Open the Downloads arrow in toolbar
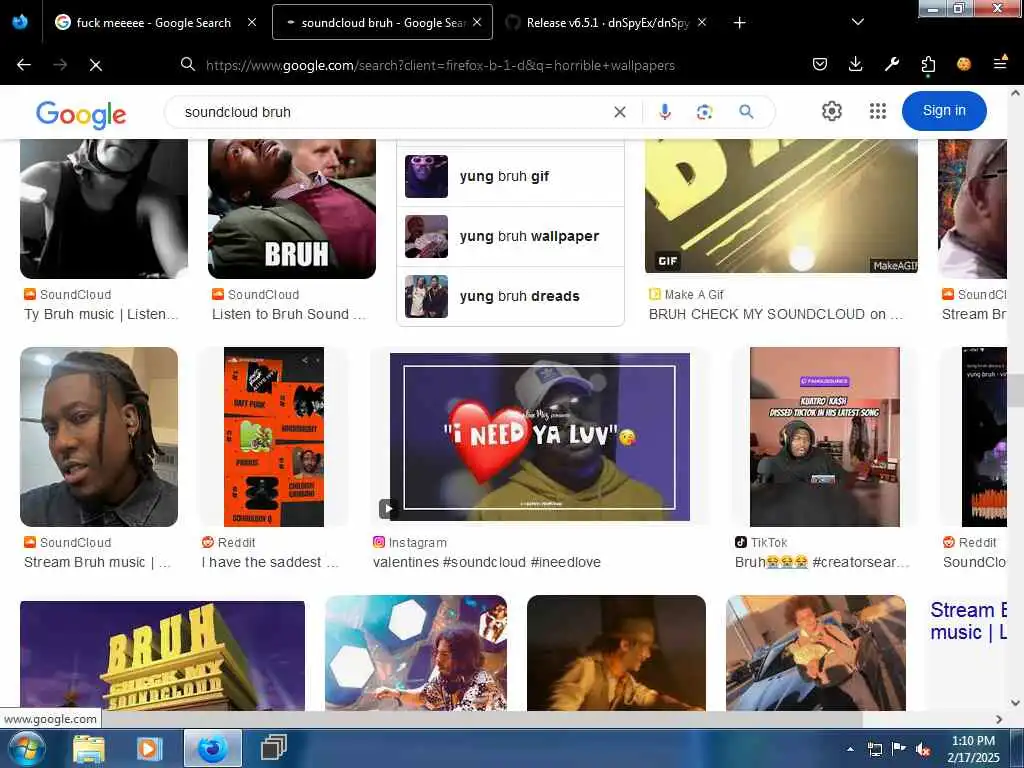1024x768 pixels. (x=856, y=64)
